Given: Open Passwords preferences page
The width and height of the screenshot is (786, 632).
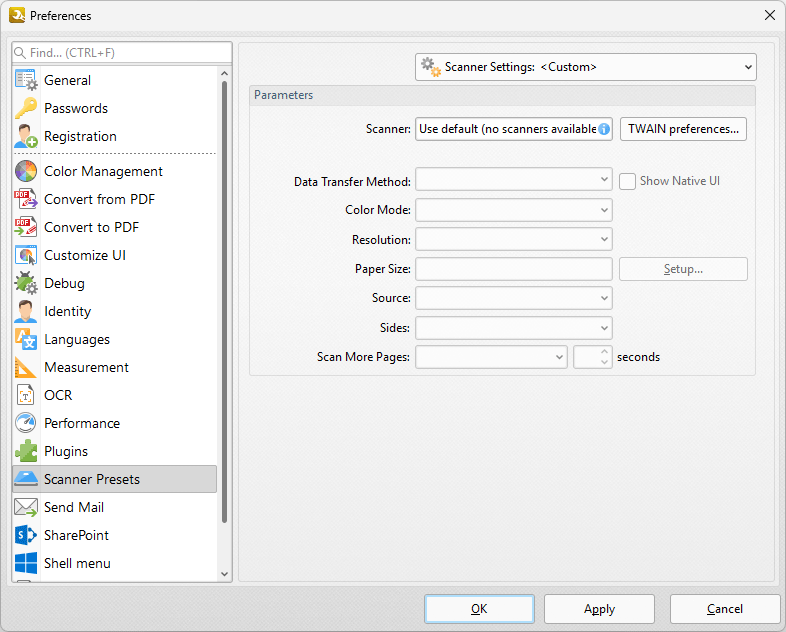Looking at the screenshot, I should pos(76,108).
